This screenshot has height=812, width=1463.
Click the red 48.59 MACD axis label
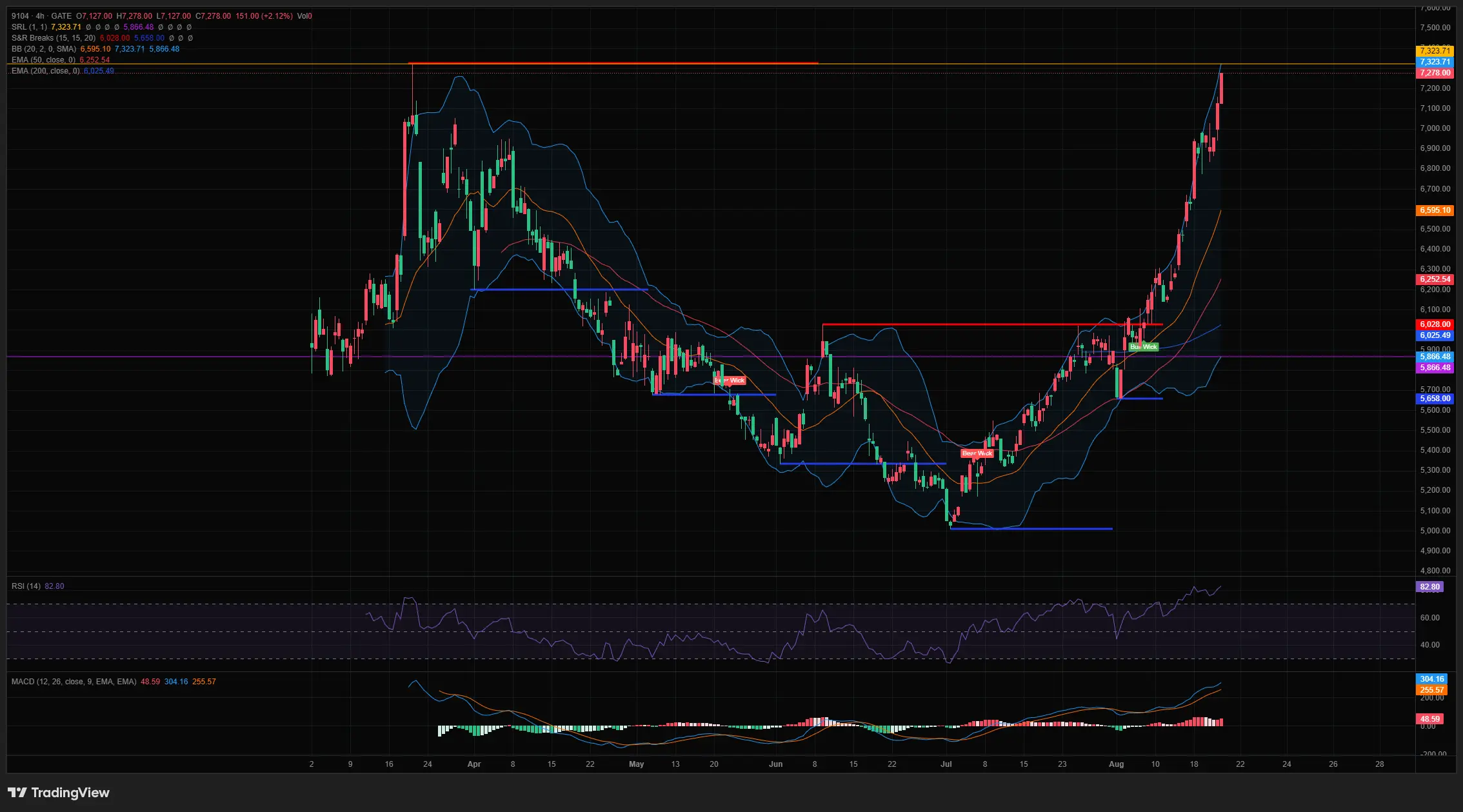pos(1429,719)
